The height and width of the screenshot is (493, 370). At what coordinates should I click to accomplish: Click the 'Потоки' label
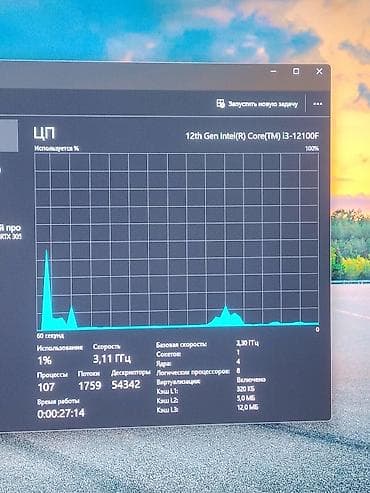coord(89,374)
